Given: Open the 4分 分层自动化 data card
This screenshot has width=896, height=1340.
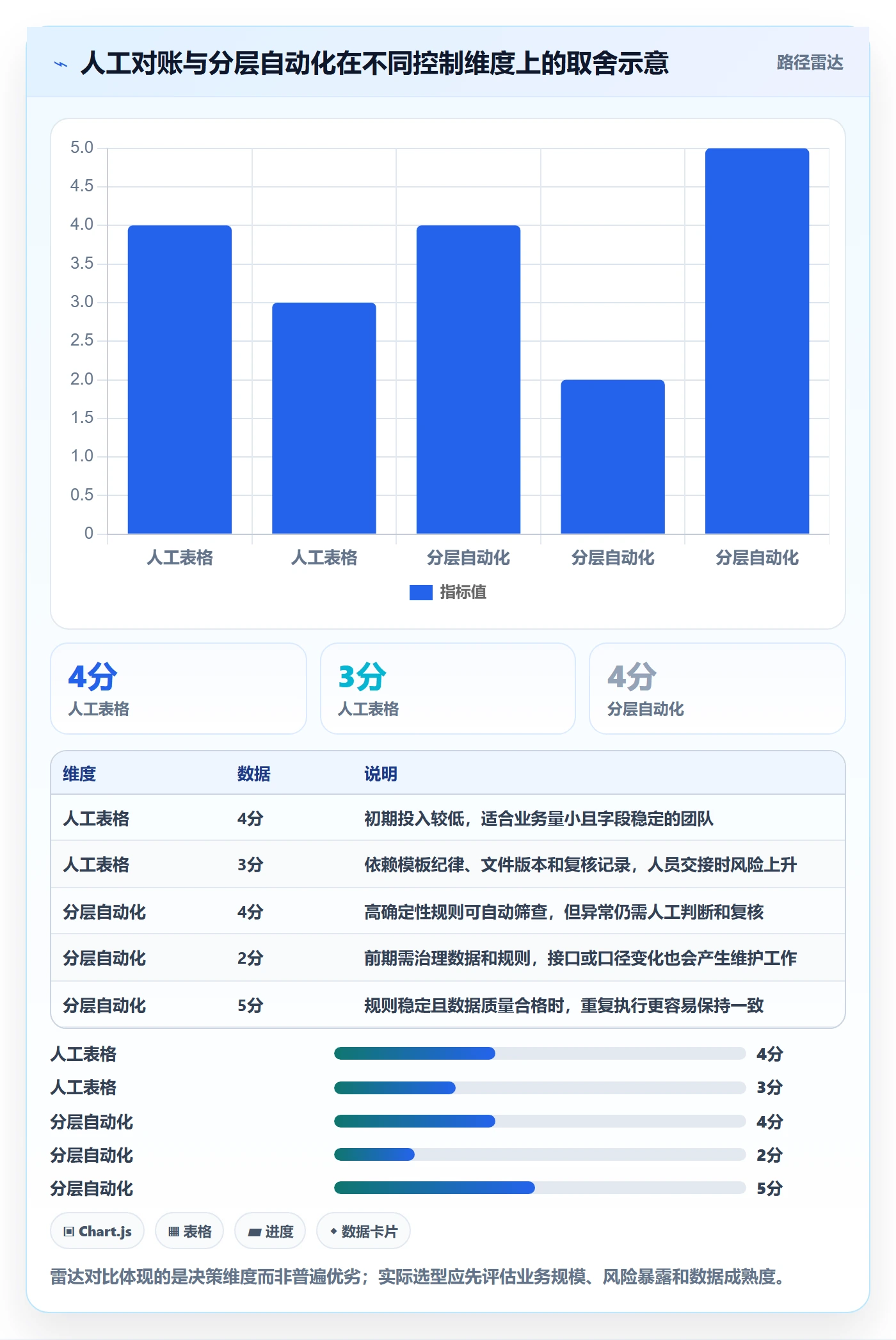Looking at the screenshot, I should (717, 689).
